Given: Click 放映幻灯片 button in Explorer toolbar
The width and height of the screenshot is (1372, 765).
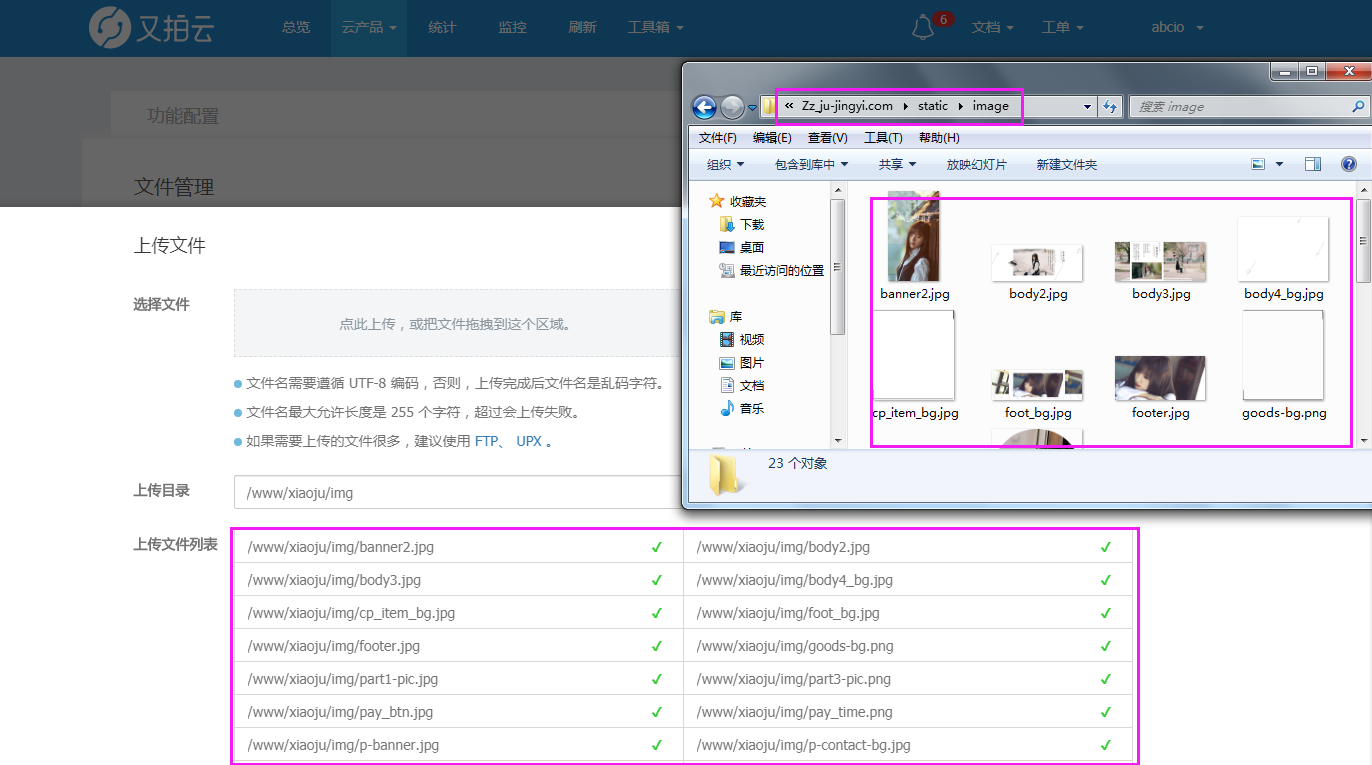Looking at the screenshot, I should (977, 164).
